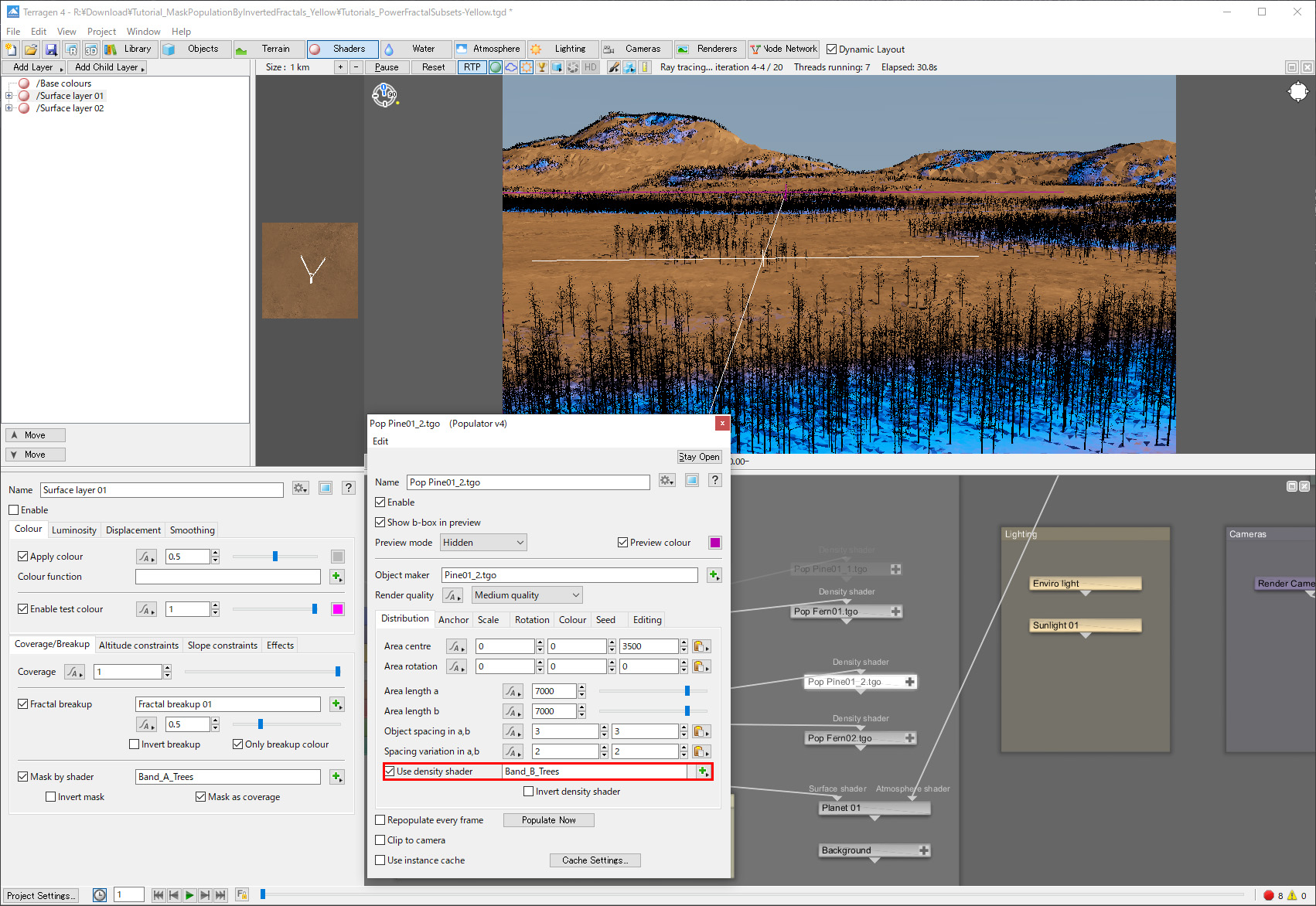1316x906 pixels.
Task: Click the animation button for Area centre
Action: 455,646
